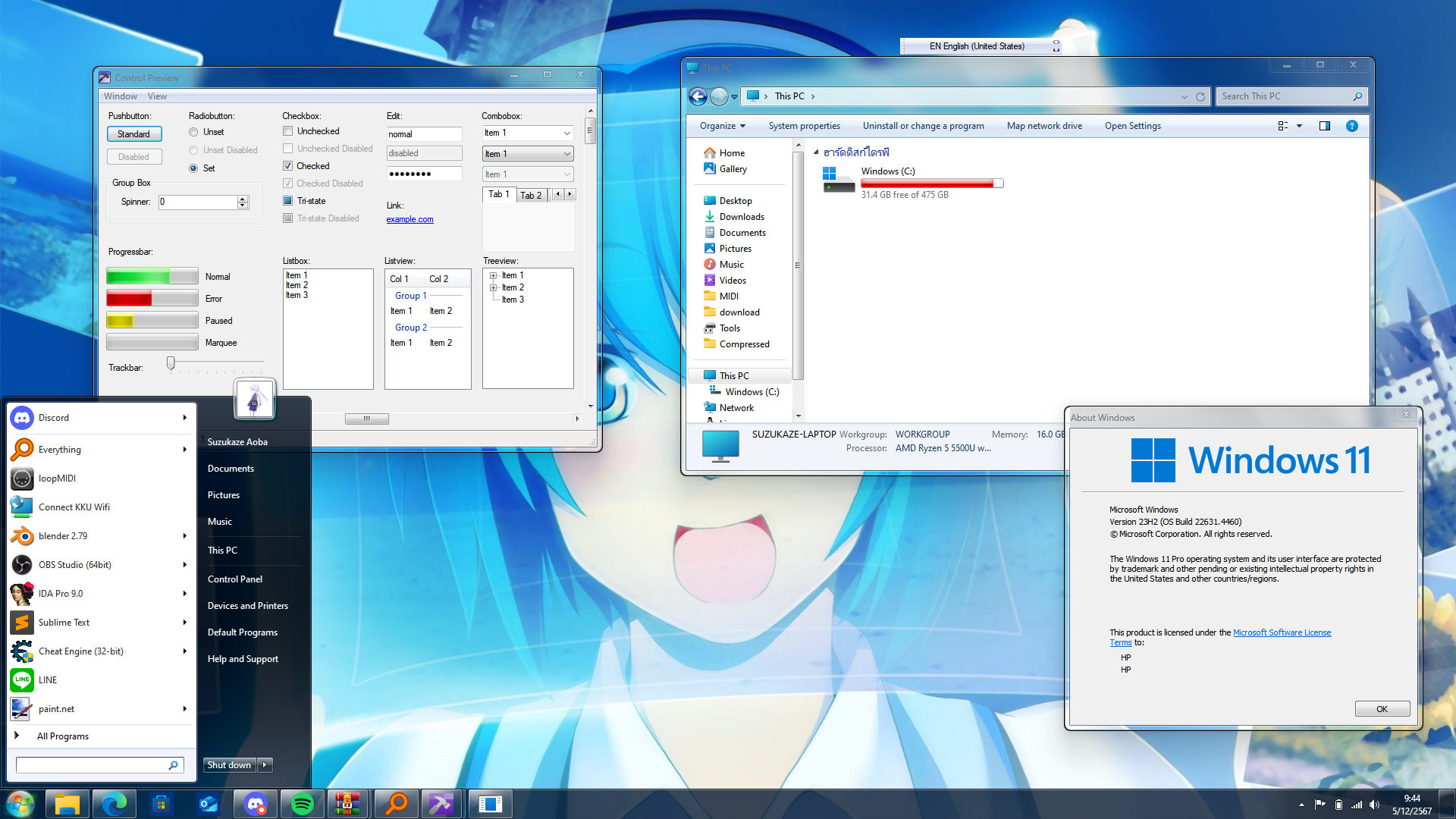Screen dimensions: 1456x819
Task: Click the Start menu user avatar picture
Action: (x=255, y=398)
